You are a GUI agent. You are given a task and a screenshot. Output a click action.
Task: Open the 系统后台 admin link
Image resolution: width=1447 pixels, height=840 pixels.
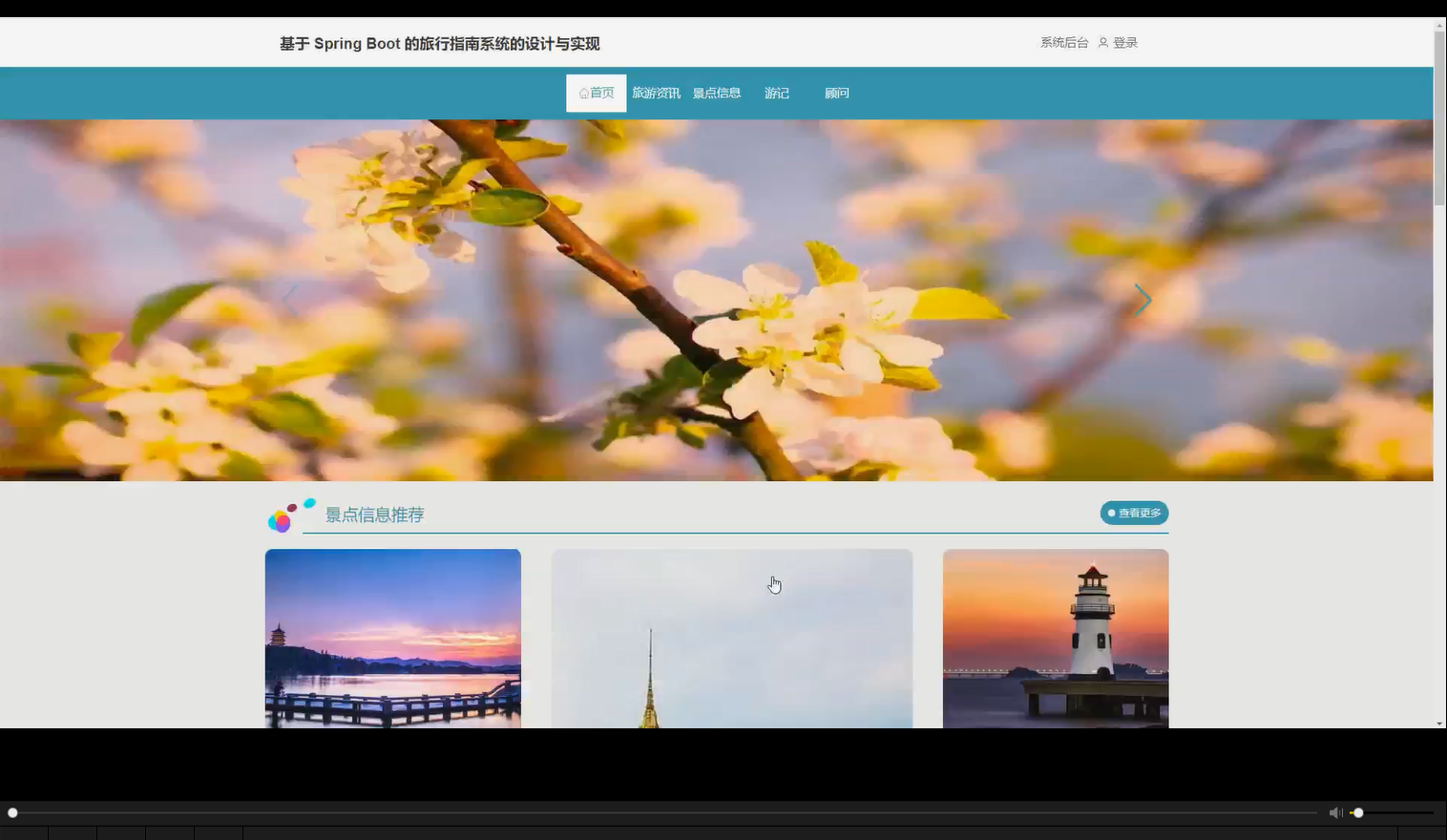pyautogui.click(x=1064, y=42)
